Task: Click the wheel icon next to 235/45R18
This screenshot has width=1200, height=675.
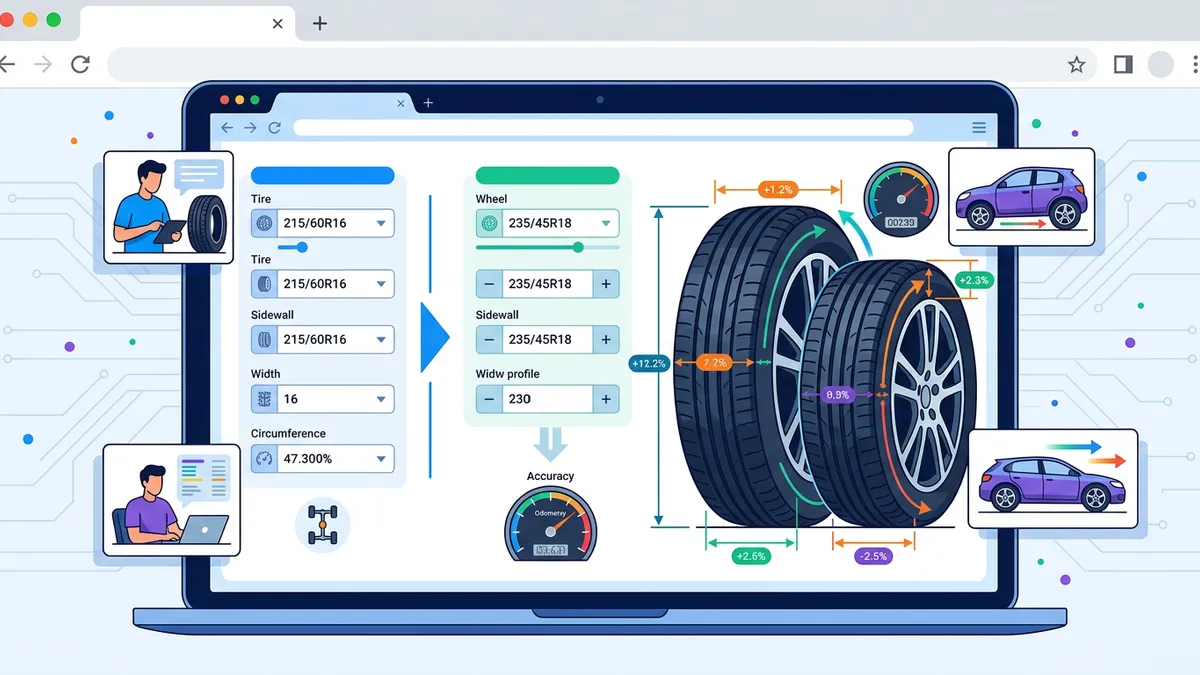Action: 488,223
